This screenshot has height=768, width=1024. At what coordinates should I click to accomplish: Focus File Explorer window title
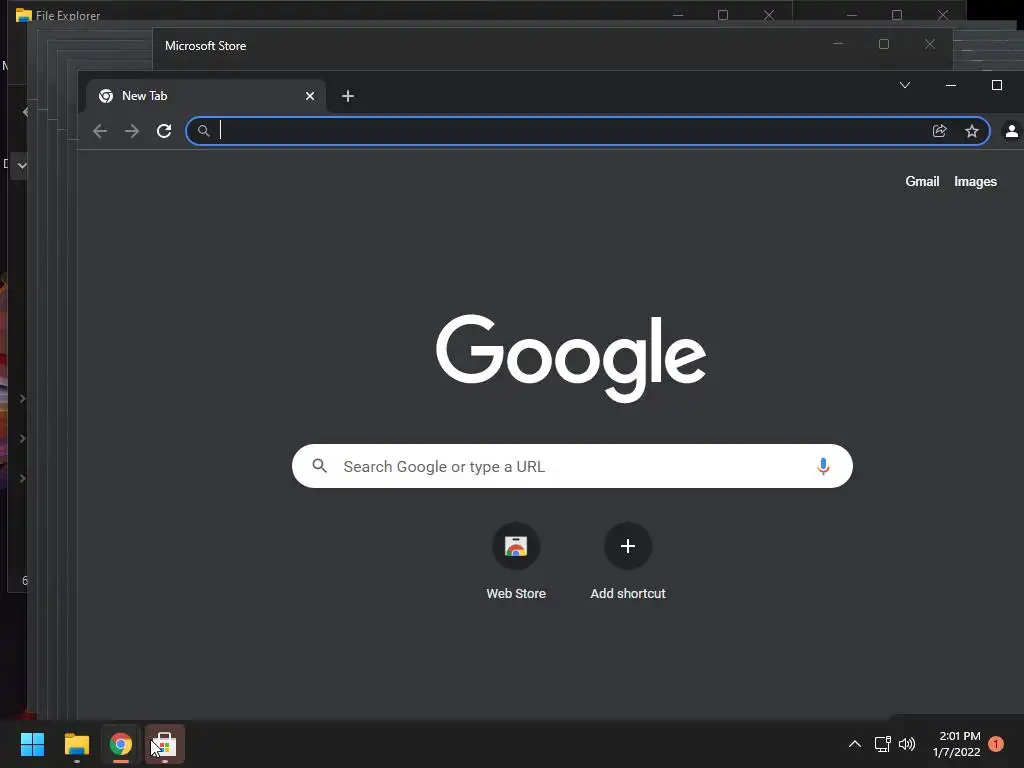pos(68,15)
